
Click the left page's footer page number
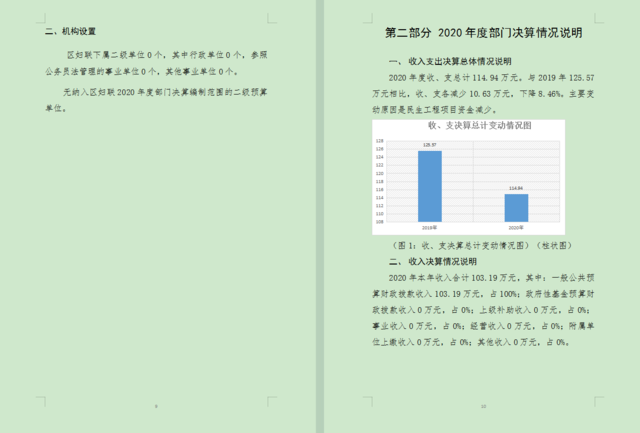click(x=156, y=406)
